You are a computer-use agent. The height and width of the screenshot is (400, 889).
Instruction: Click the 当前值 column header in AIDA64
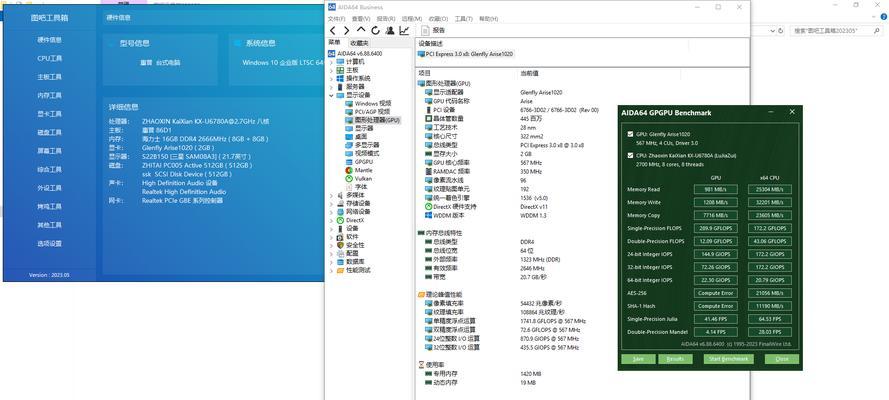[x=530, y=73]
